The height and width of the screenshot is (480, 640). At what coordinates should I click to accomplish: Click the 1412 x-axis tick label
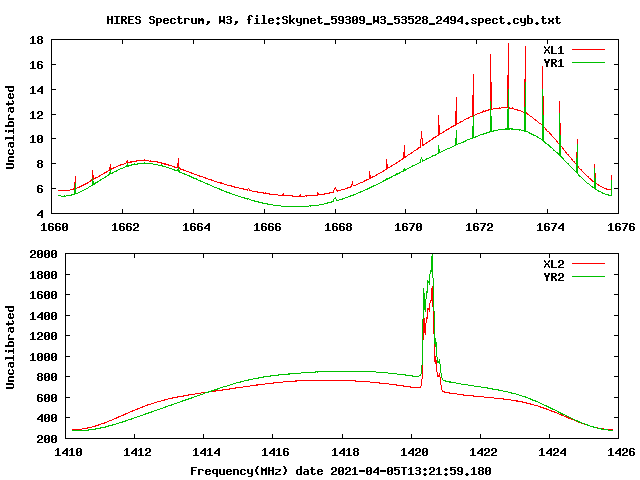click(x=138, y=452)
